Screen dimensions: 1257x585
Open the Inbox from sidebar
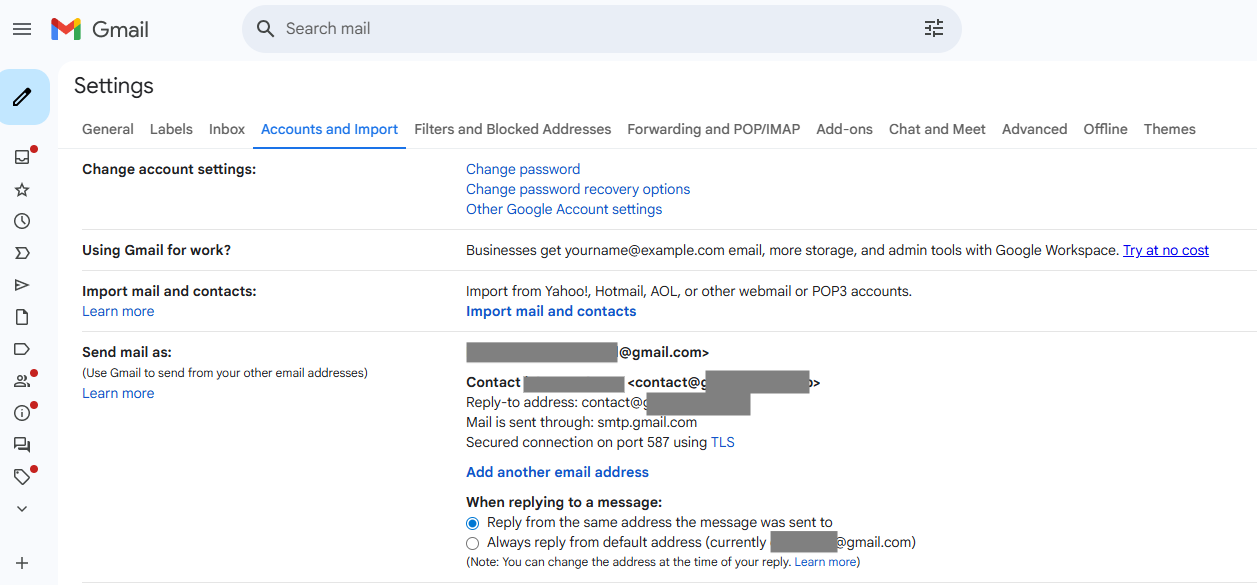tap(22, 157)
